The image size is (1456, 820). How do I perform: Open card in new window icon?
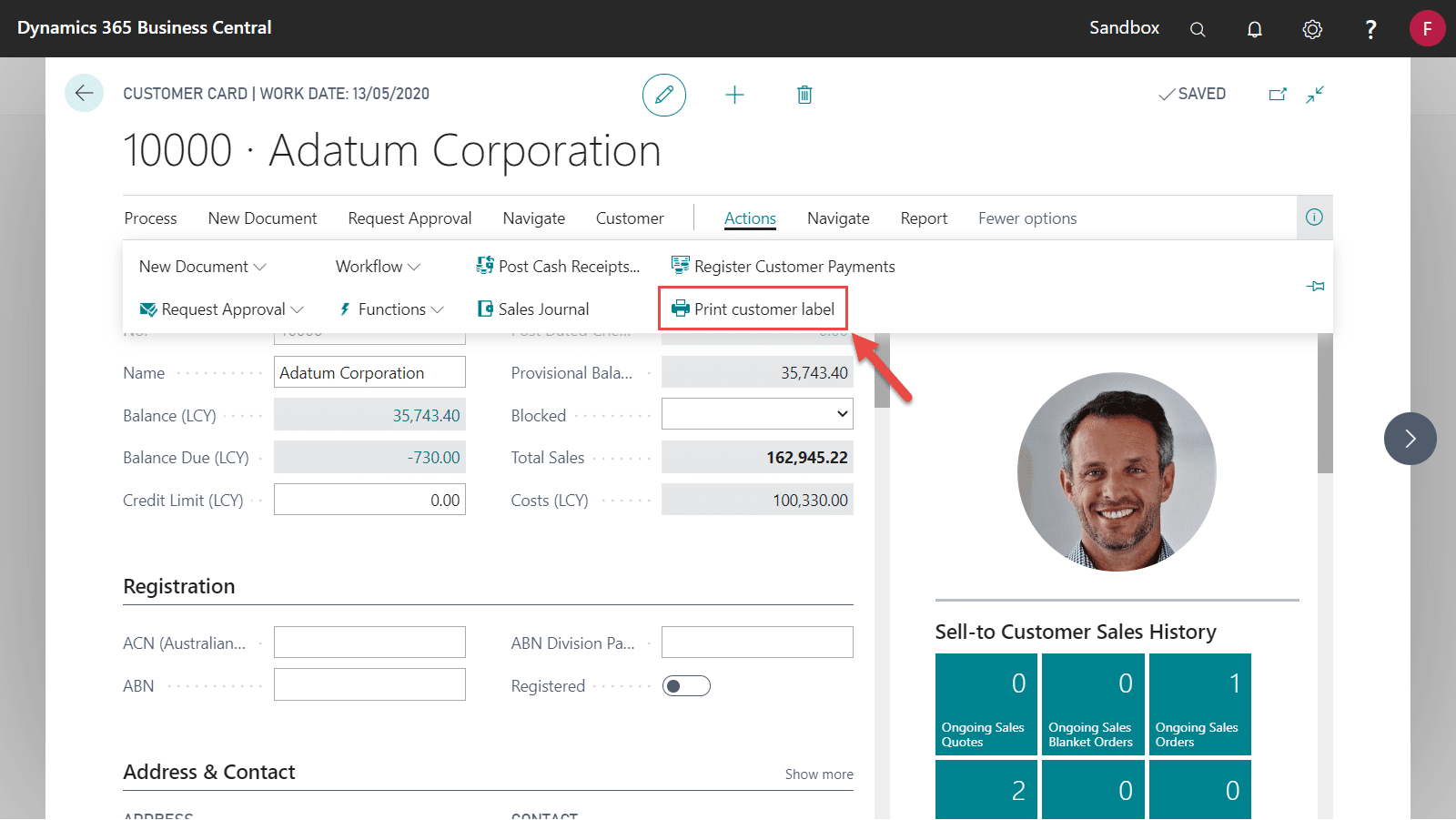pyautogui.click(x=1278, y=94)
